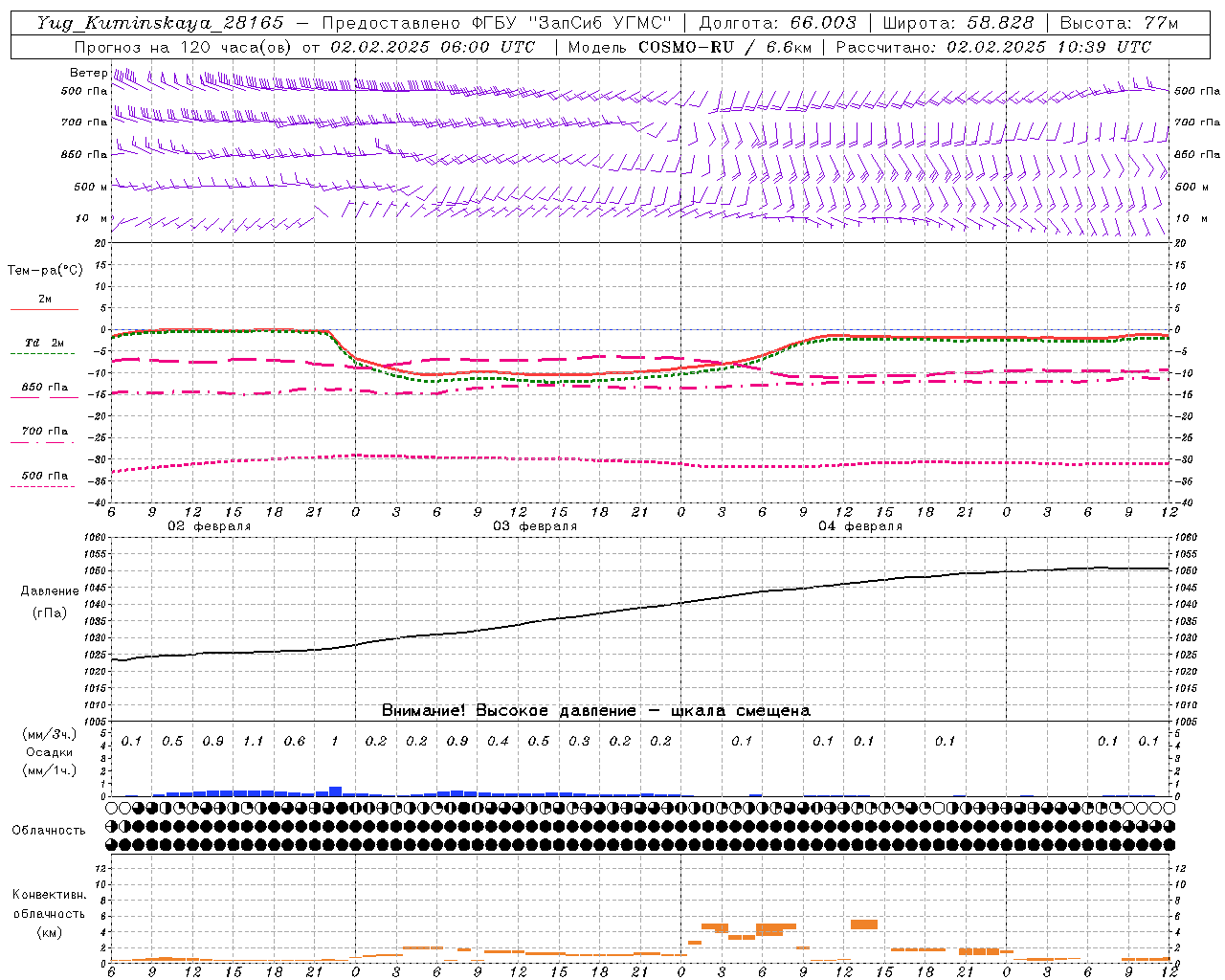Click the "(гПа)" pressure unit label
The width and height of the screenshot is (1225, 980).
tap(50, 613)
